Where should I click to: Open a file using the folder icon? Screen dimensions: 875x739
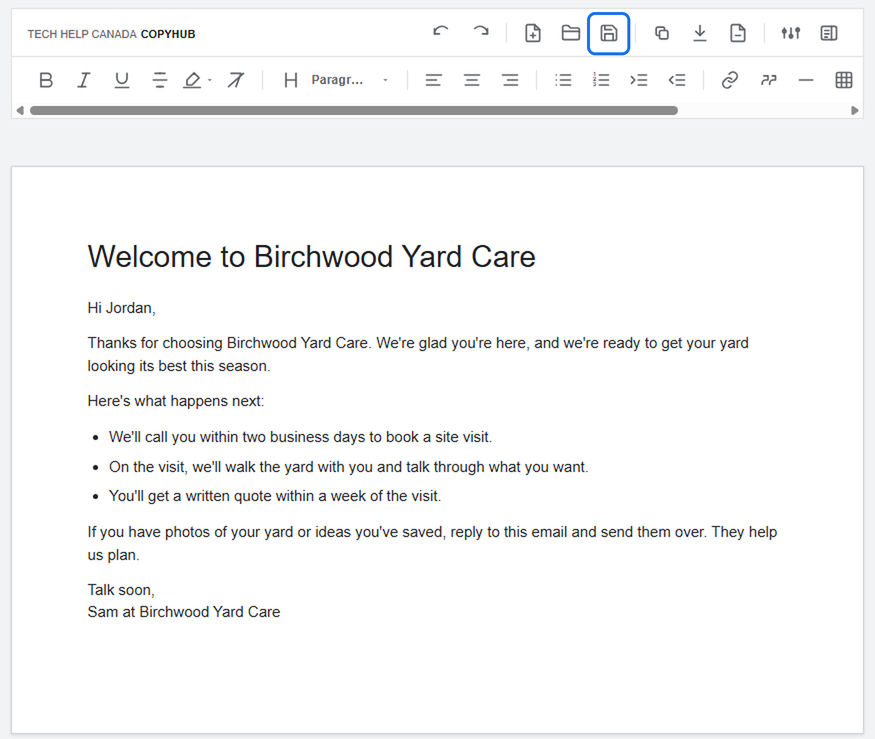coord(570,33)
